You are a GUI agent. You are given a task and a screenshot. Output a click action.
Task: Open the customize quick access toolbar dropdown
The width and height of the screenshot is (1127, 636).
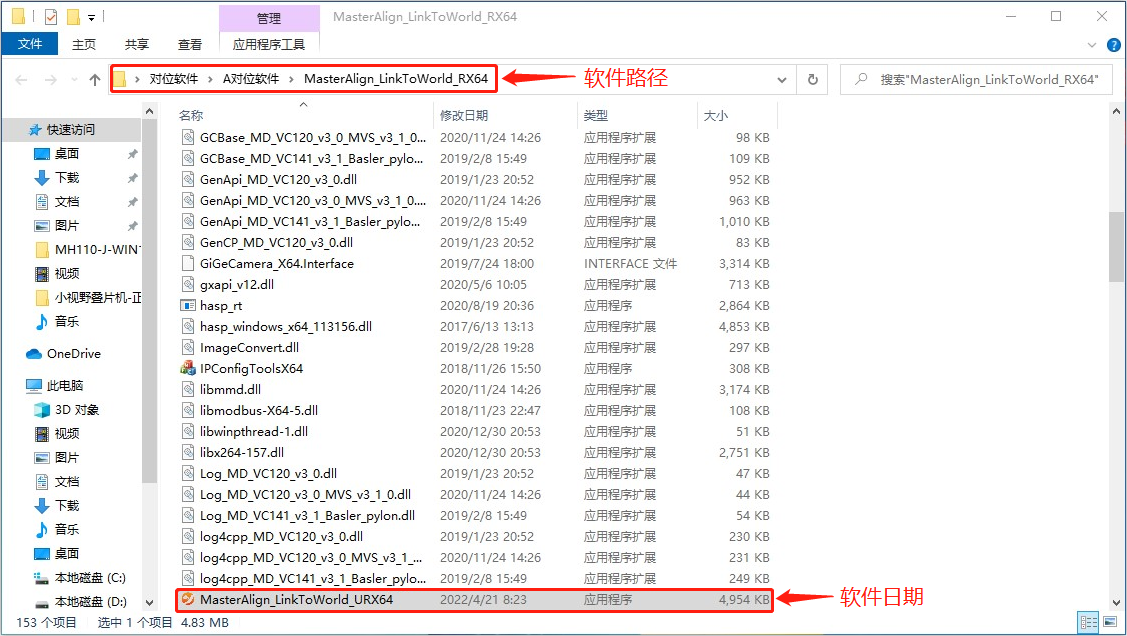92,17
